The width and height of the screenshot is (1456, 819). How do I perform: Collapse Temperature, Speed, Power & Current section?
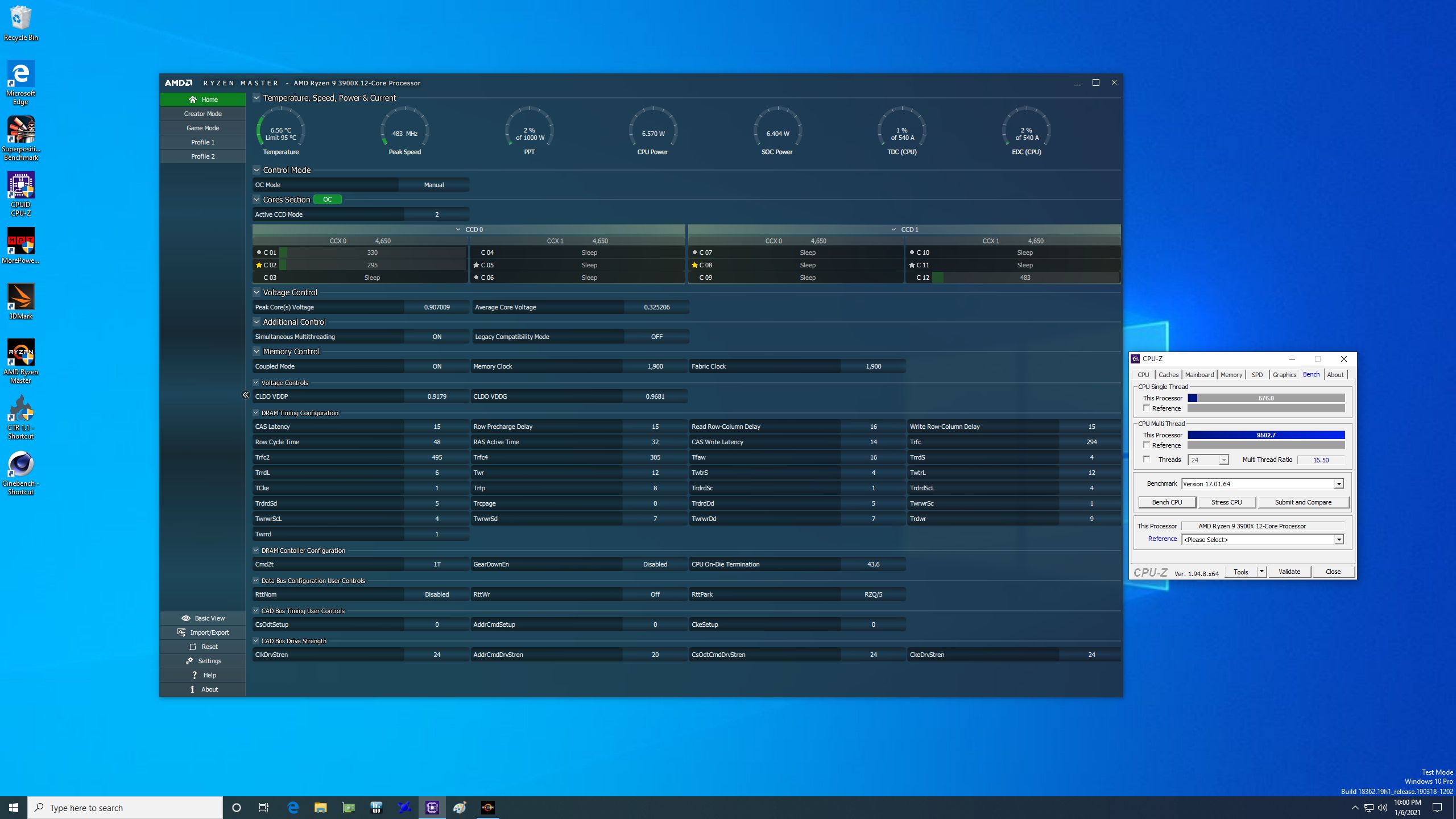point(257,98)
